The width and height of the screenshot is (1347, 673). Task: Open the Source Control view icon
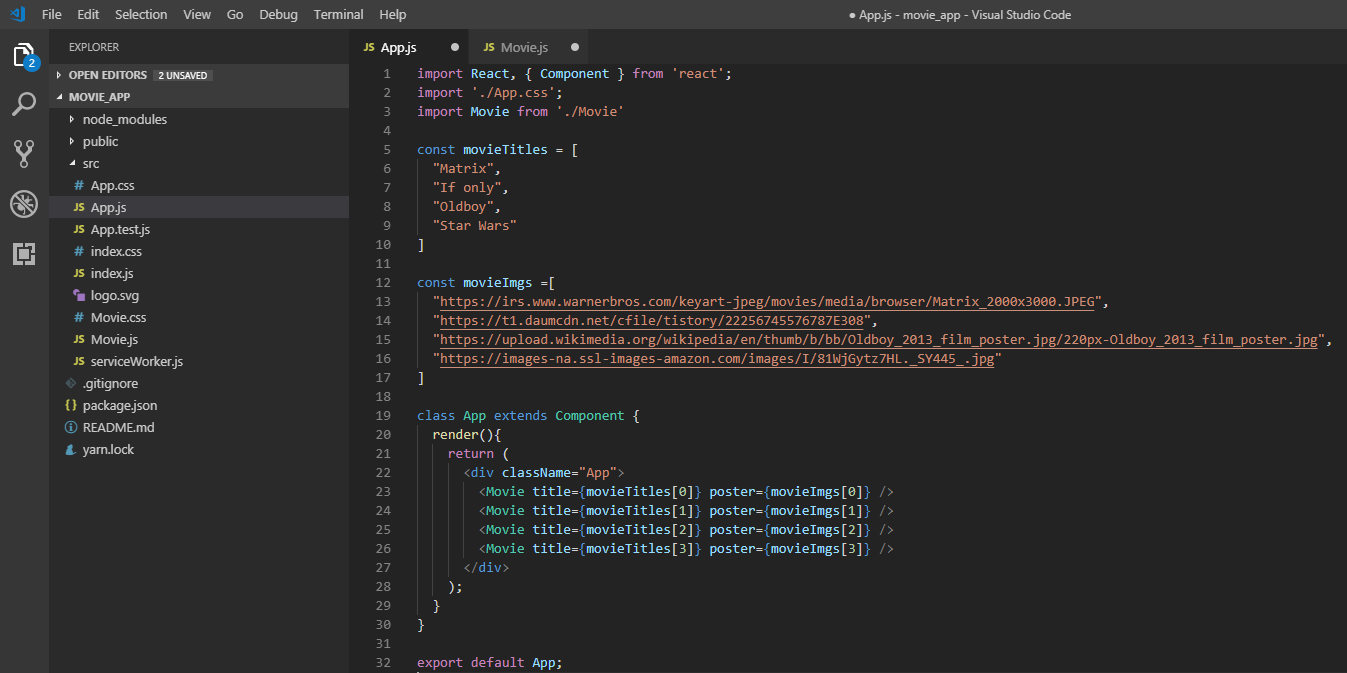[x=24, y=153]
